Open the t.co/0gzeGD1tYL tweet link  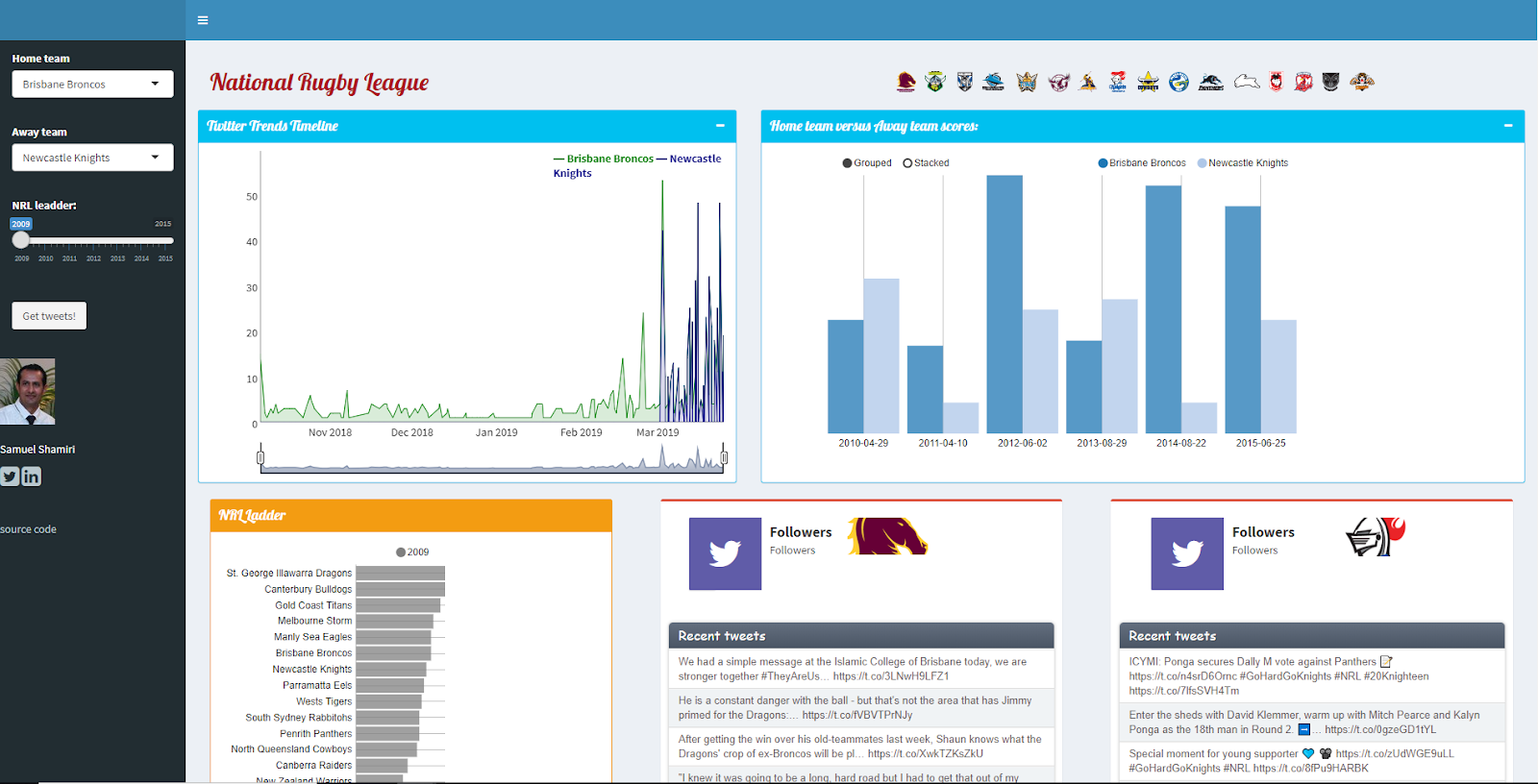1380,730
